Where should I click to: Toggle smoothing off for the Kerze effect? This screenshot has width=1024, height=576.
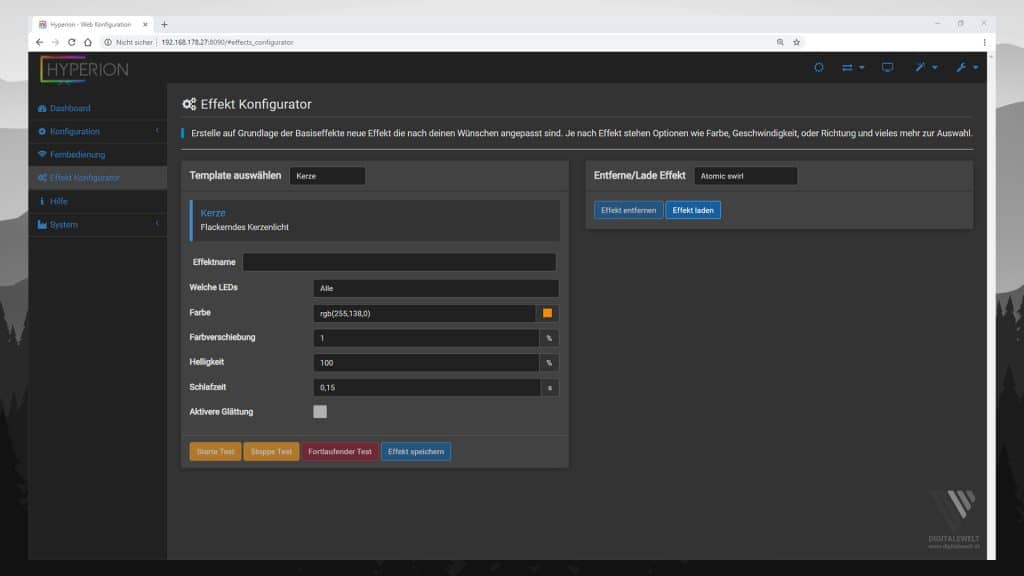coord(322,411)
